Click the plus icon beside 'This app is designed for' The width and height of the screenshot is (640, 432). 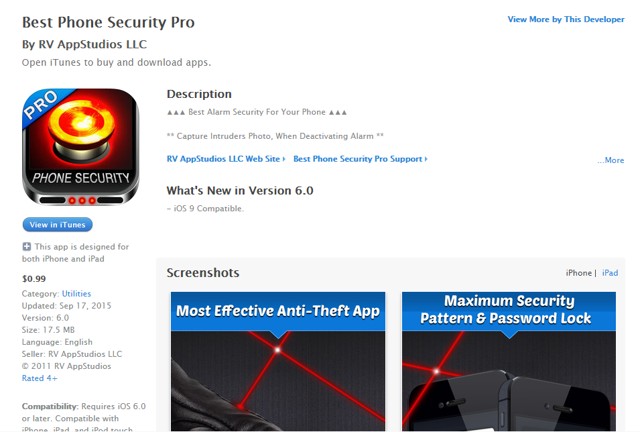point(27,247)
